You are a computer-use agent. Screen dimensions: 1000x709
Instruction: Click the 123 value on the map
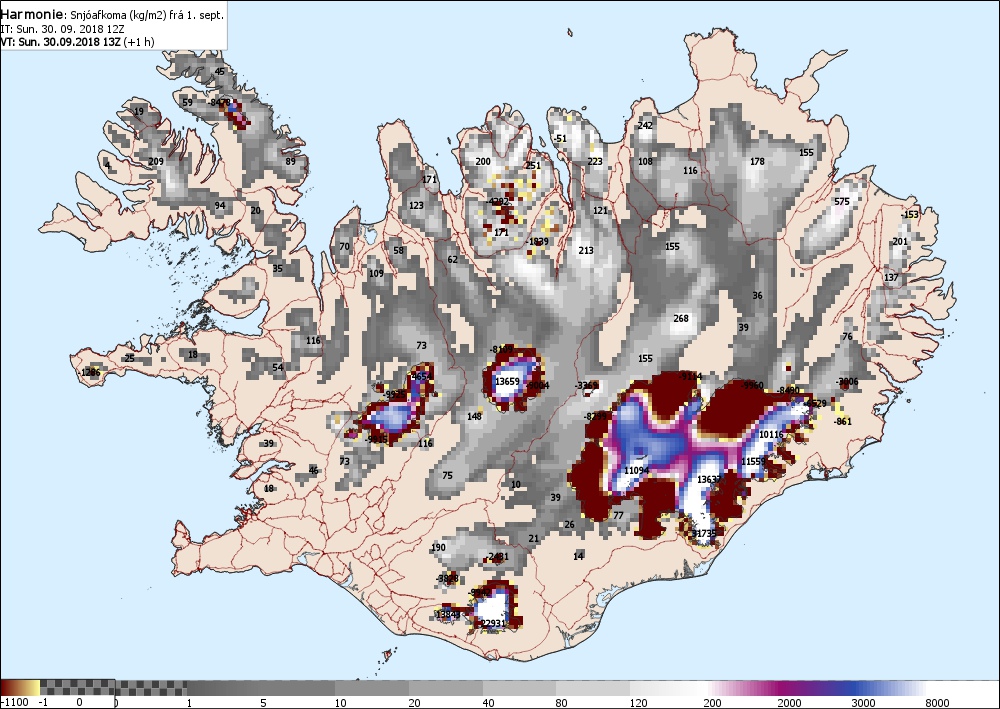click(416, 205)
